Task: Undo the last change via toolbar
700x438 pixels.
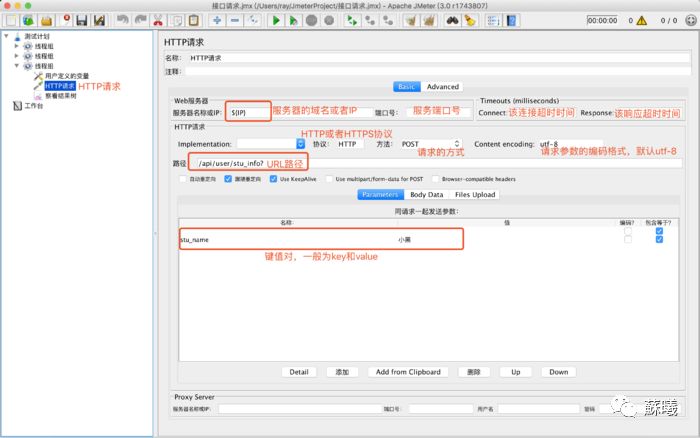Action: (122, 21)
